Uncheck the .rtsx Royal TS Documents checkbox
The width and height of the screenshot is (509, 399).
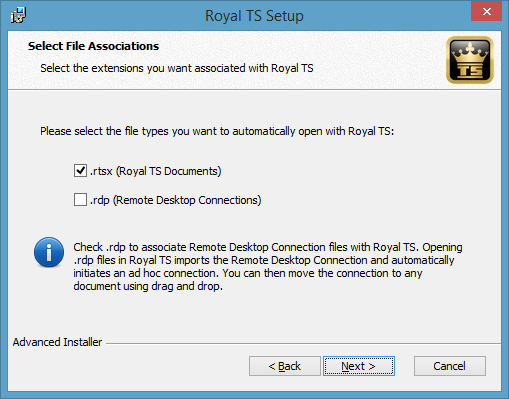(x=80, y=171)
